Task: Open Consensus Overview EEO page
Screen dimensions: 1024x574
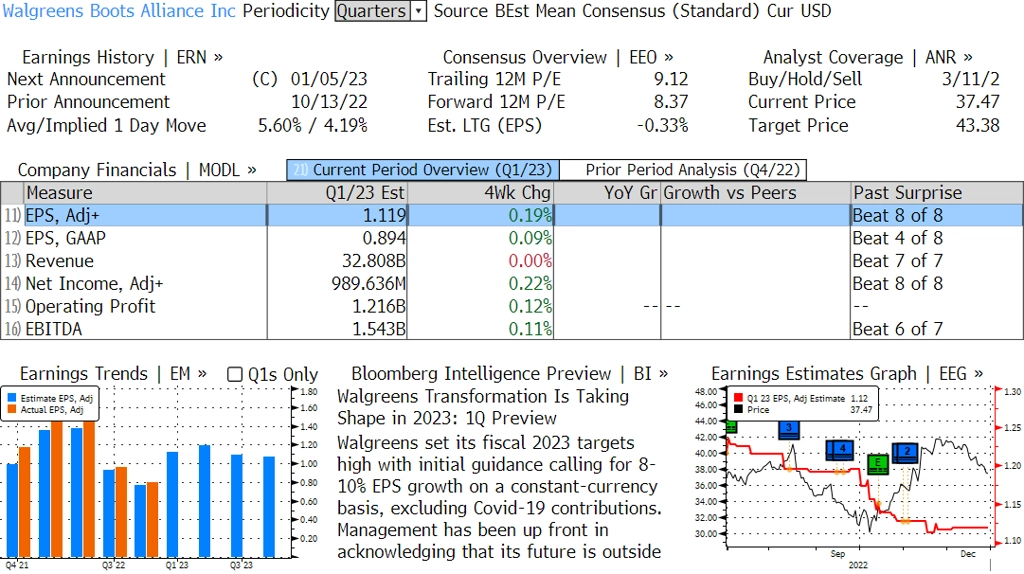Action: tap(558, 57)
